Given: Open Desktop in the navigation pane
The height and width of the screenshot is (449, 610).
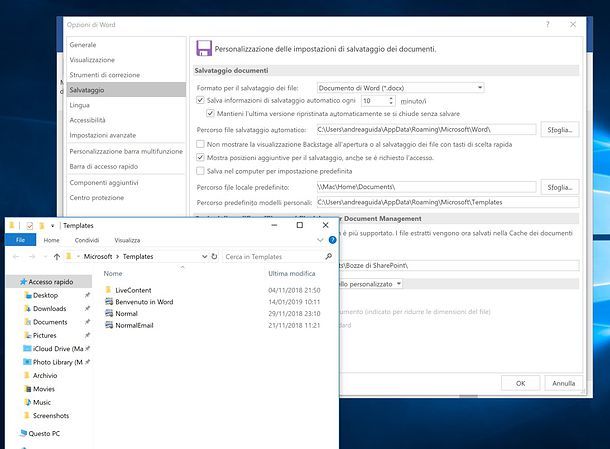Looking at the screenshot, I should tap(46, 295).
